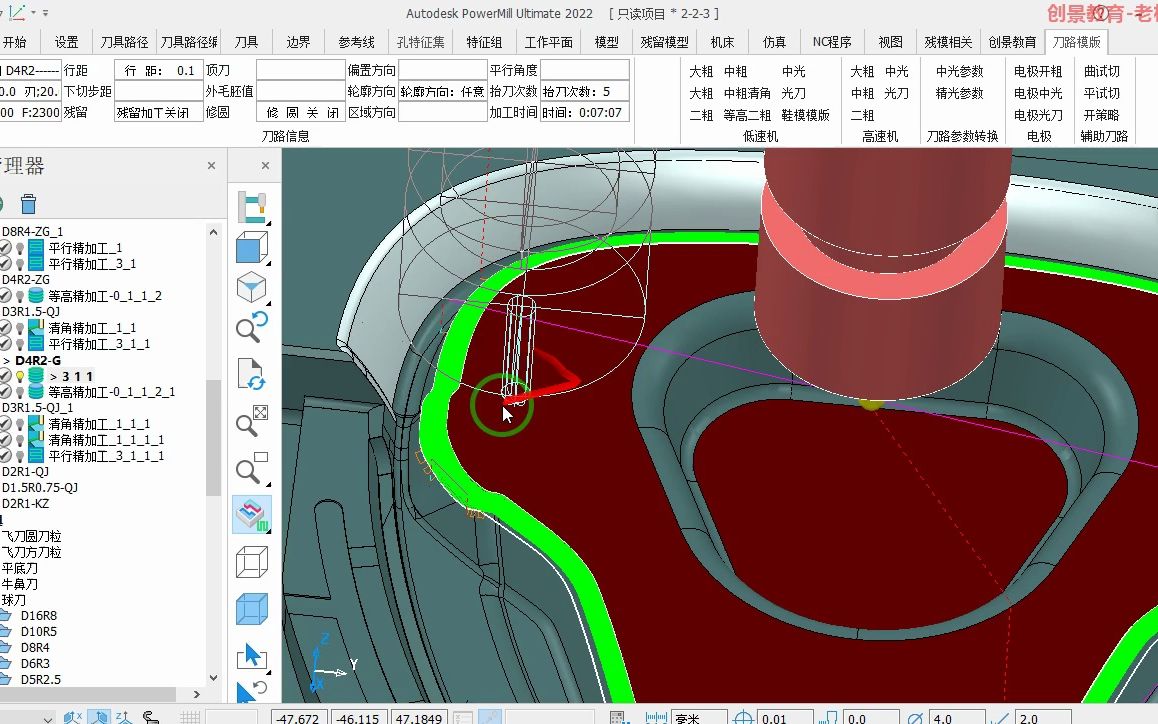Toggle the highlighted toolpath layers shading icon
Viewport: 1158px width, 724px height.
coord(252,514)
